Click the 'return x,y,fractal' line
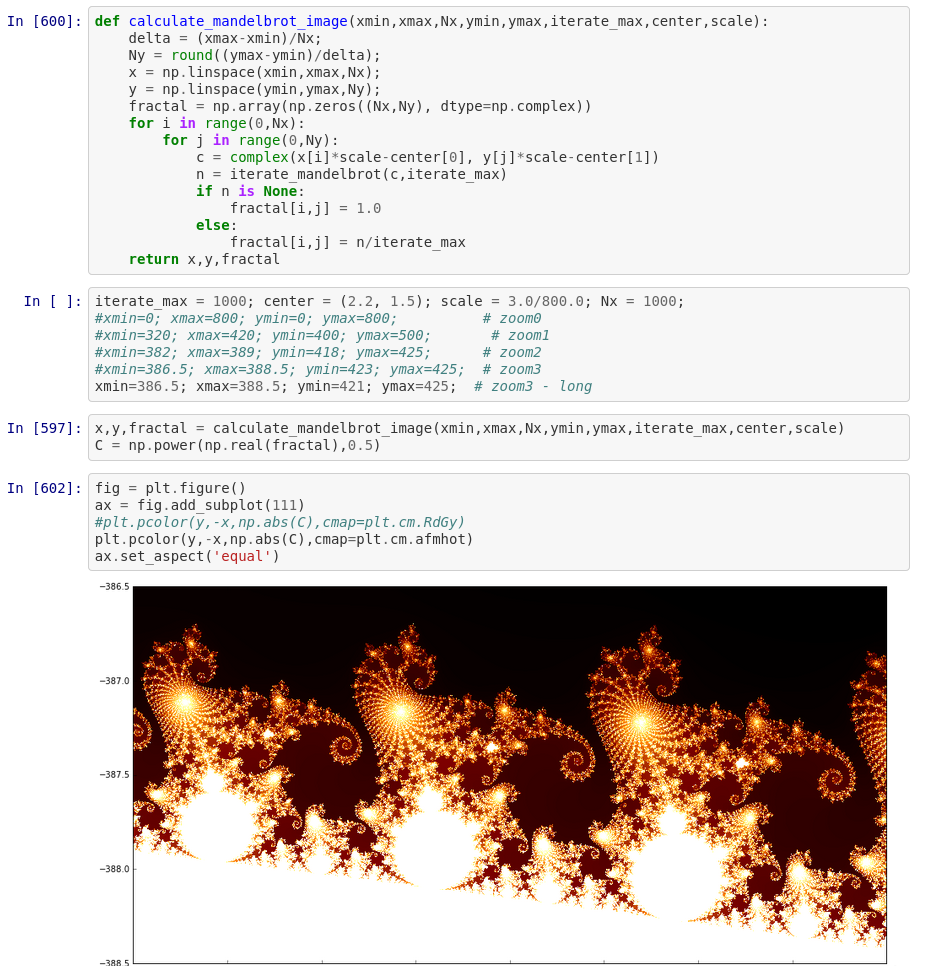This screenshot has width=928, height=966. (204, 259)
